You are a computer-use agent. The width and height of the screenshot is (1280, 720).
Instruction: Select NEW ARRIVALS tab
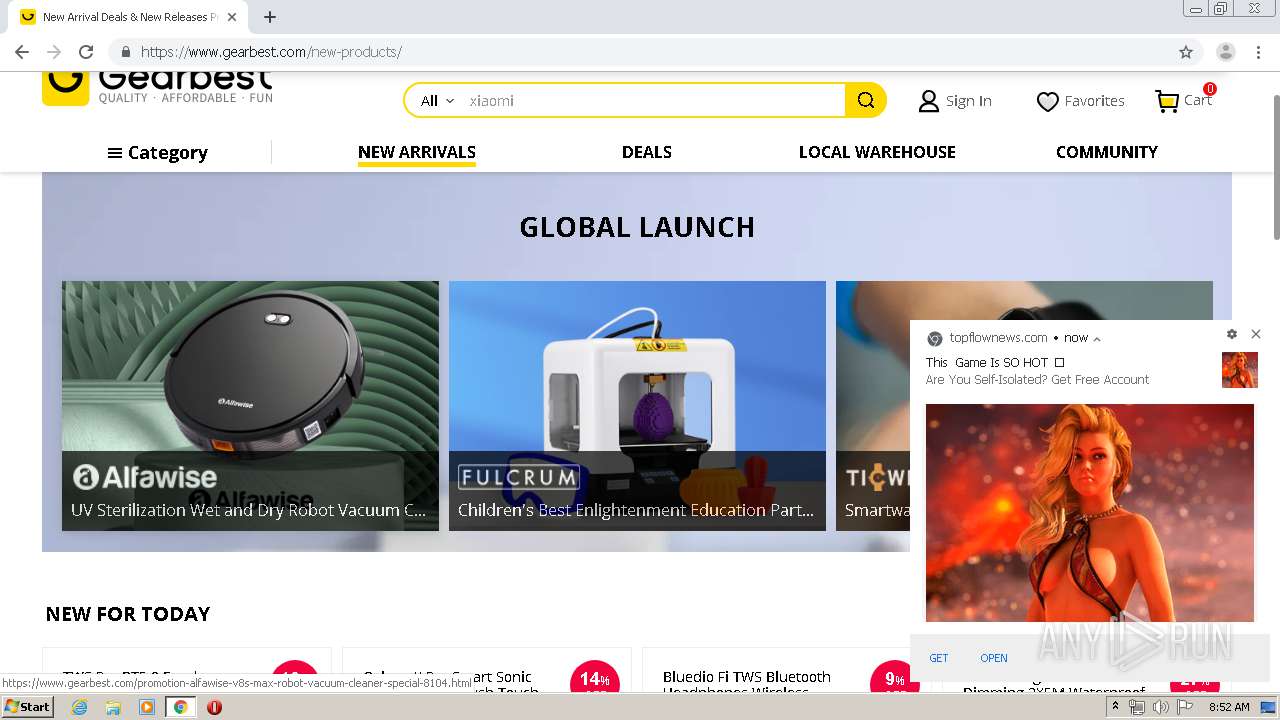[417, 152]
